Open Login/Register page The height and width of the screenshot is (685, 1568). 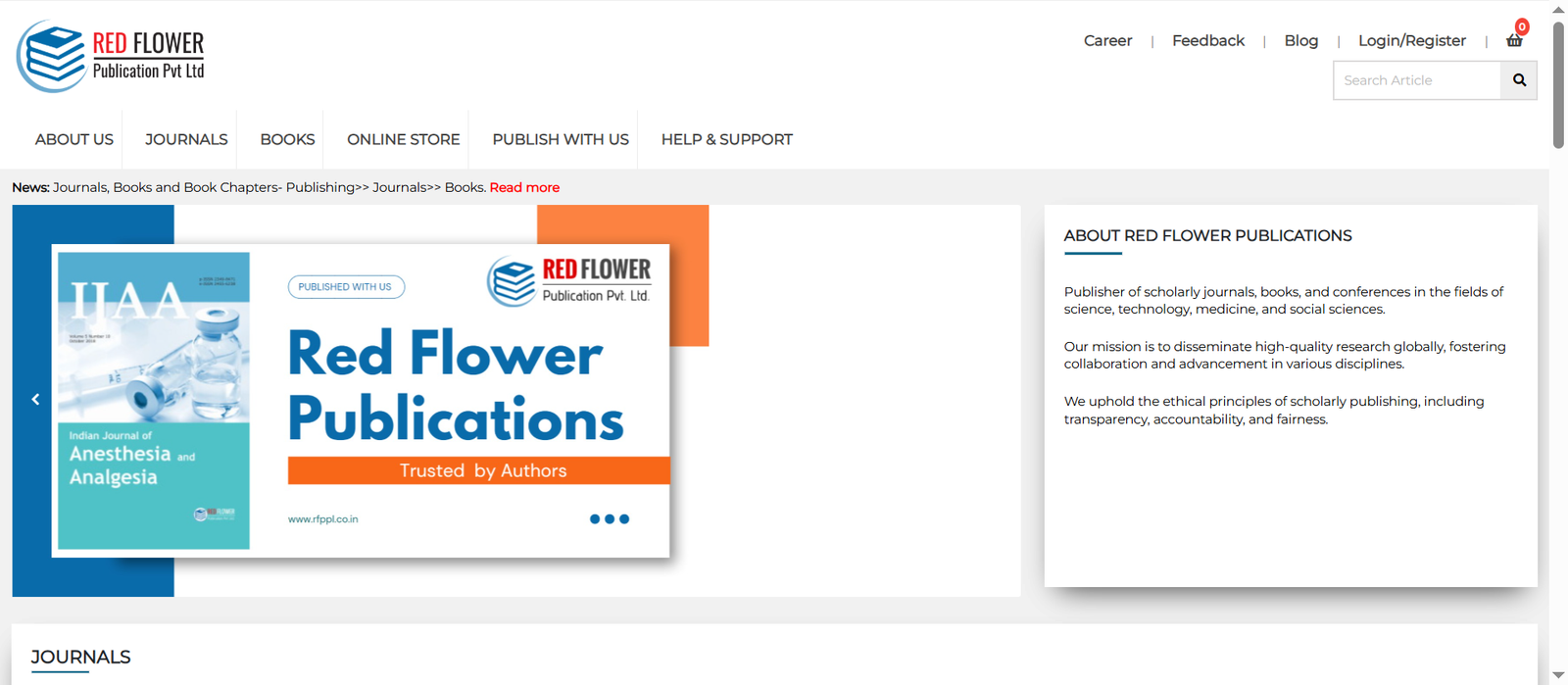click(1412, 40)
